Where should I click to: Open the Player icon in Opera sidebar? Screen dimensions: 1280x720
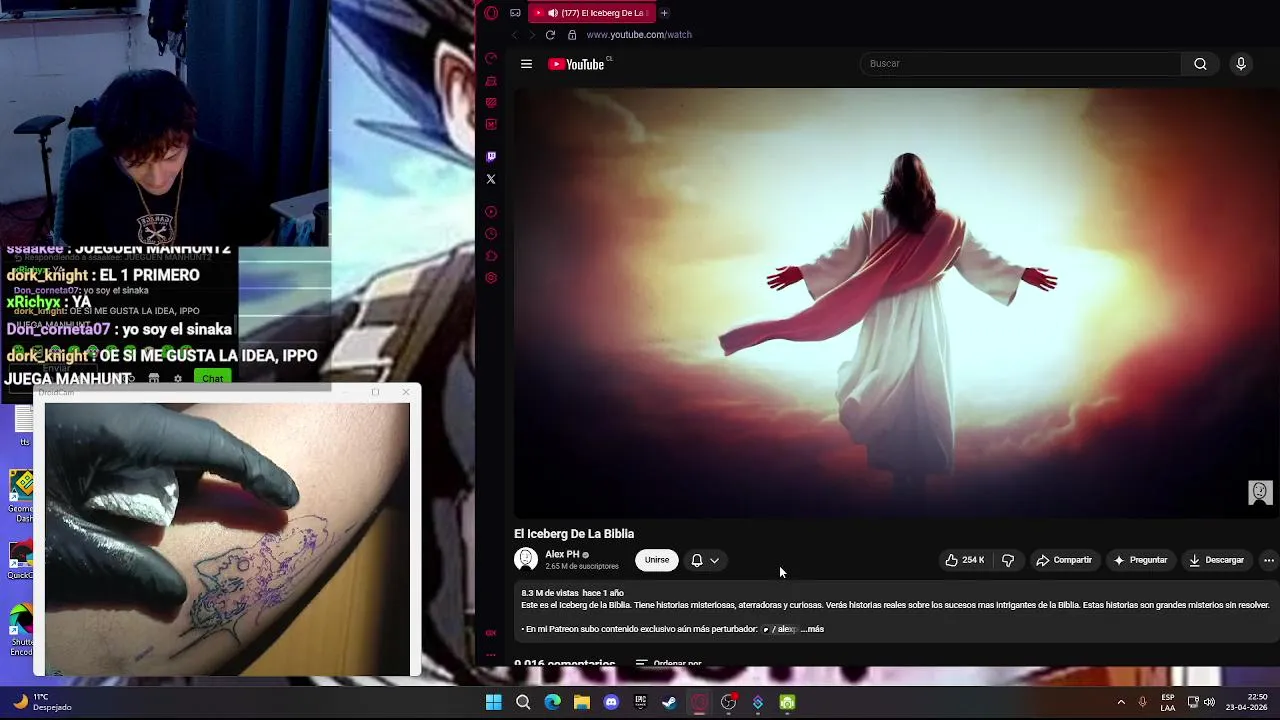491,212
